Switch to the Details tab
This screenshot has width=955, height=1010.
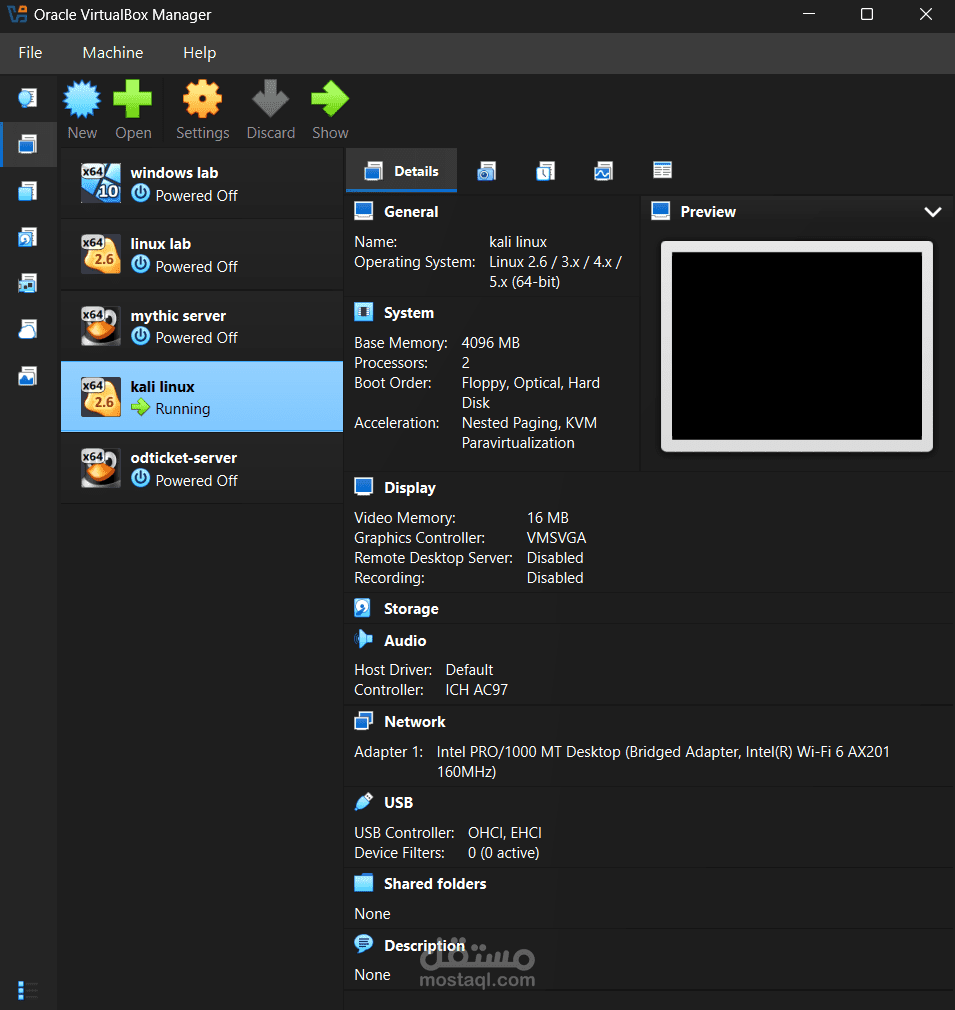[401, 171]
